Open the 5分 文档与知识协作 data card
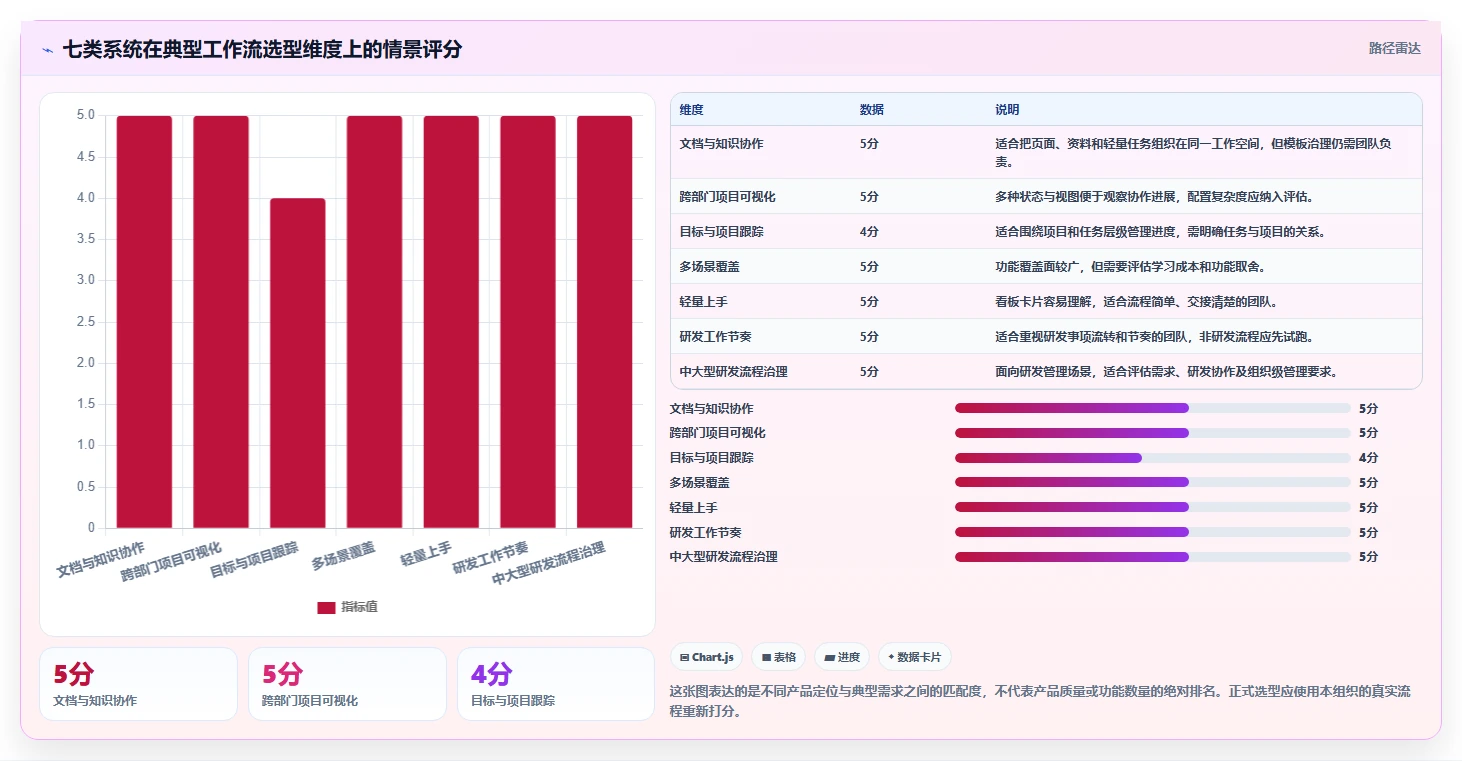1462x761 pixels. pos(139,684)
